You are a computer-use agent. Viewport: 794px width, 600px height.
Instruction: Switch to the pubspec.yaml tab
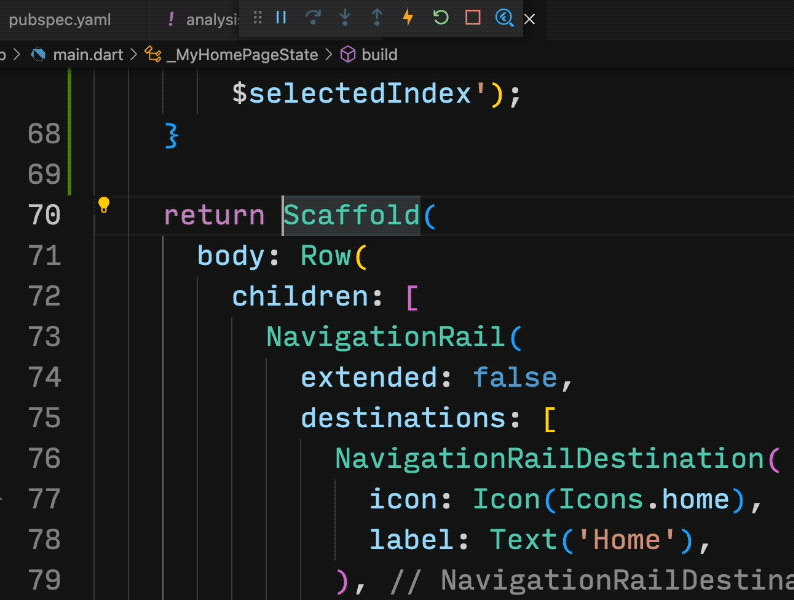(x=60, y=19)
